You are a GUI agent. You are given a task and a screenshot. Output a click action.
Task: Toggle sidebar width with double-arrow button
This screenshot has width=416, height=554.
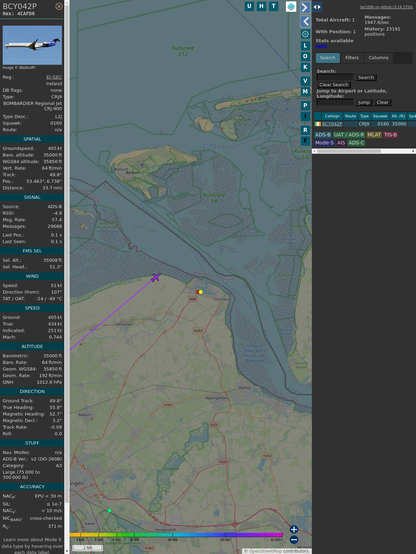pyautogui.click(x=317, y=7)
